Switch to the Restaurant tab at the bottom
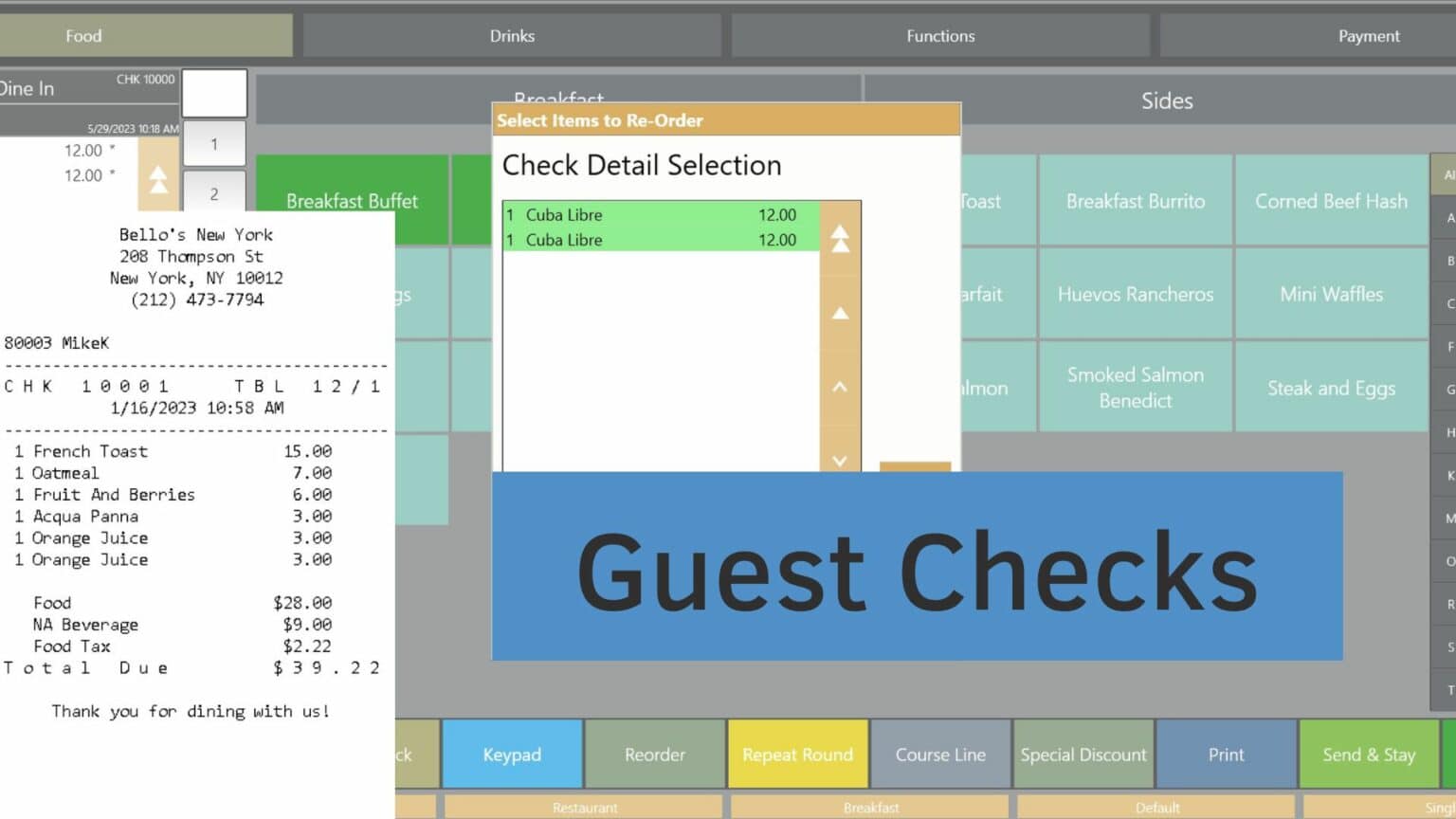 (x=585, y=807)
